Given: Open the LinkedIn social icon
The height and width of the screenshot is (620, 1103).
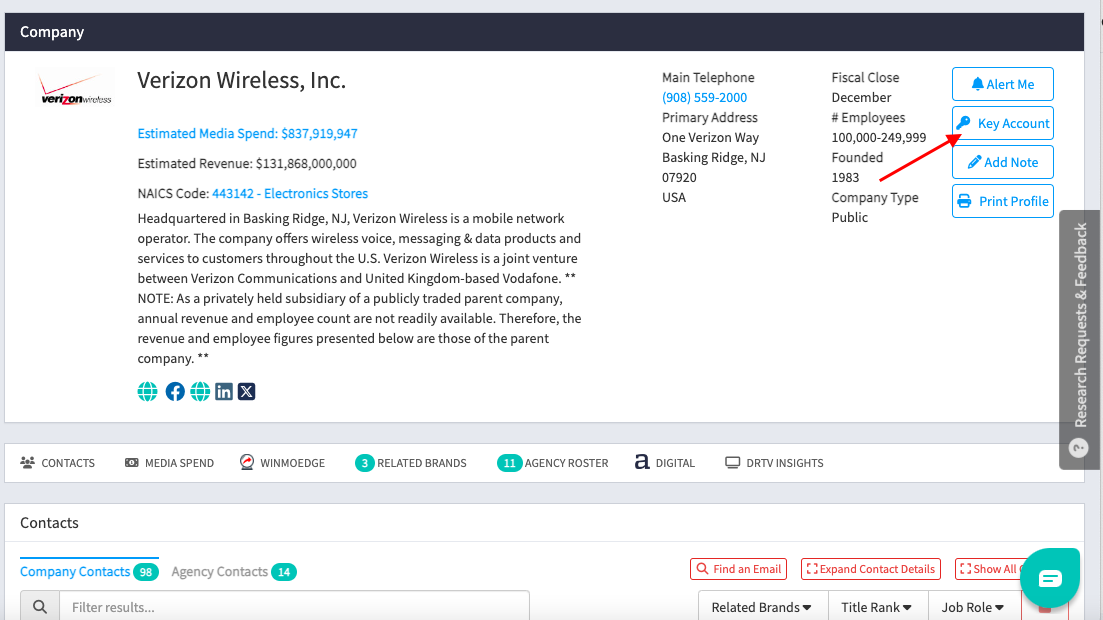Looking at the screenshot, I should coord(224,391).
